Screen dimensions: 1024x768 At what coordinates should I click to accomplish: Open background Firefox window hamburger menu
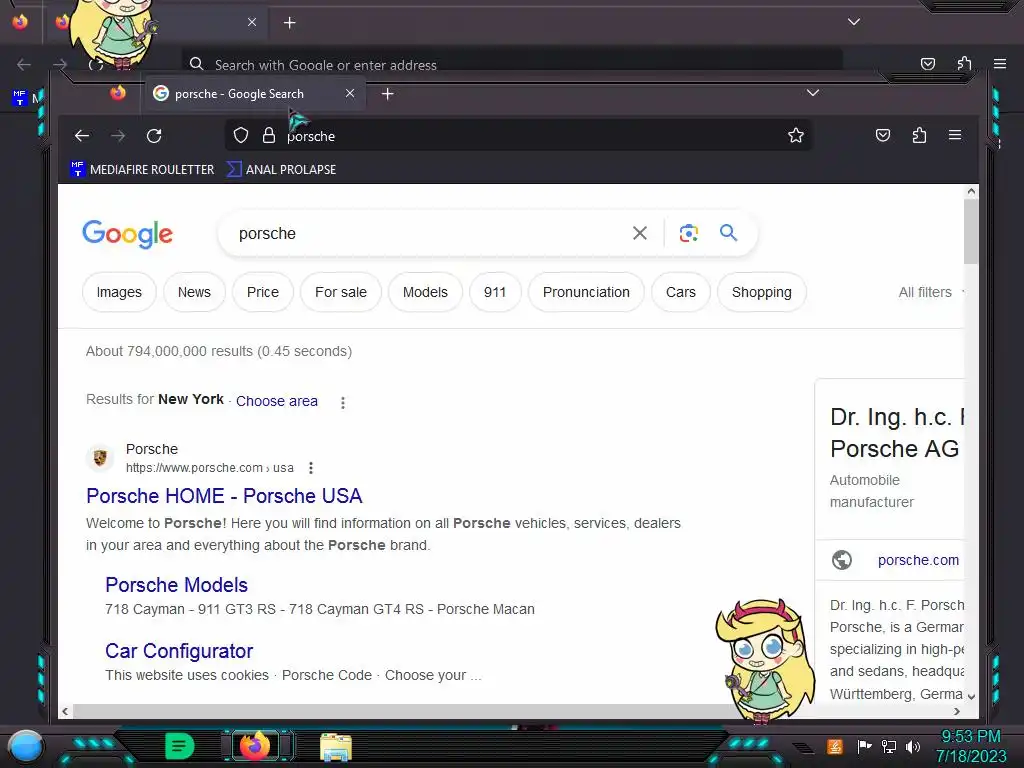(x=1000, y=63)
